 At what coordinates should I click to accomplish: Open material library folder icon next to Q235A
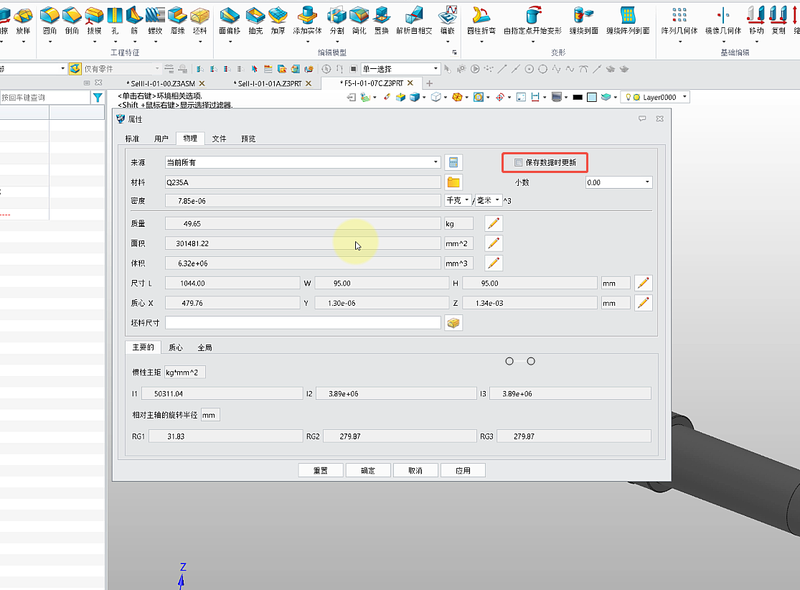click(454, 182)
